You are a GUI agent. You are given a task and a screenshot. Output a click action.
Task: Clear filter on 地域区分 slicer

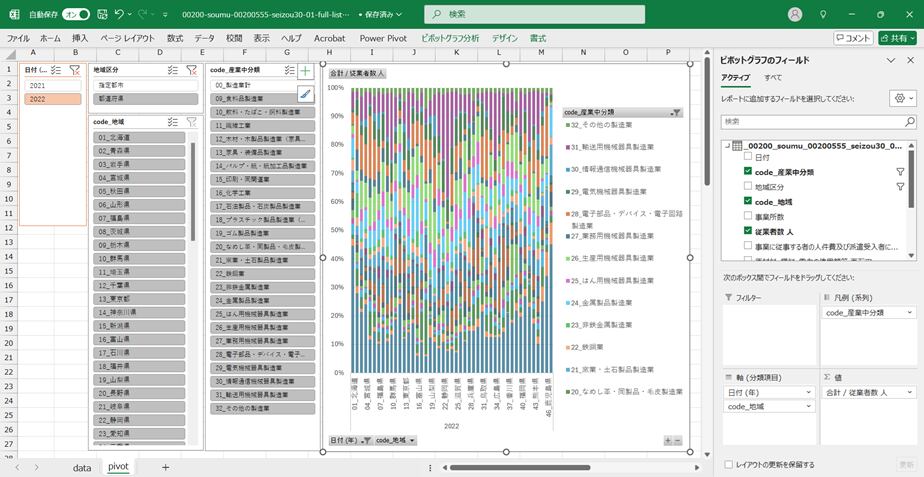pyautogui.click(x=192, y=70)
